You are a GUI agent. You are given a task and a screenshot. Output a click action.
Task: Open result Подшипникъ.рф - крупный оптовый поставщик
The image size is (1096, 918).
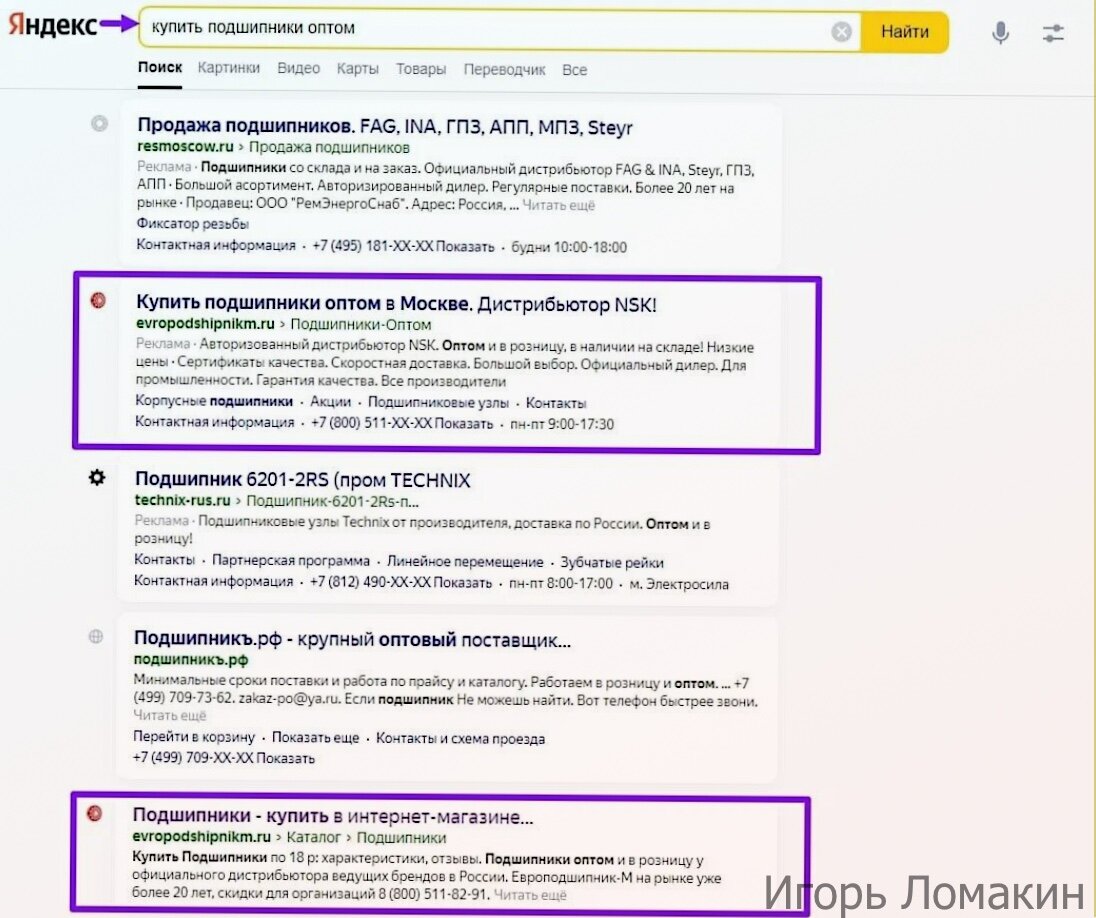pyautogui.click(x=352, y=639)
